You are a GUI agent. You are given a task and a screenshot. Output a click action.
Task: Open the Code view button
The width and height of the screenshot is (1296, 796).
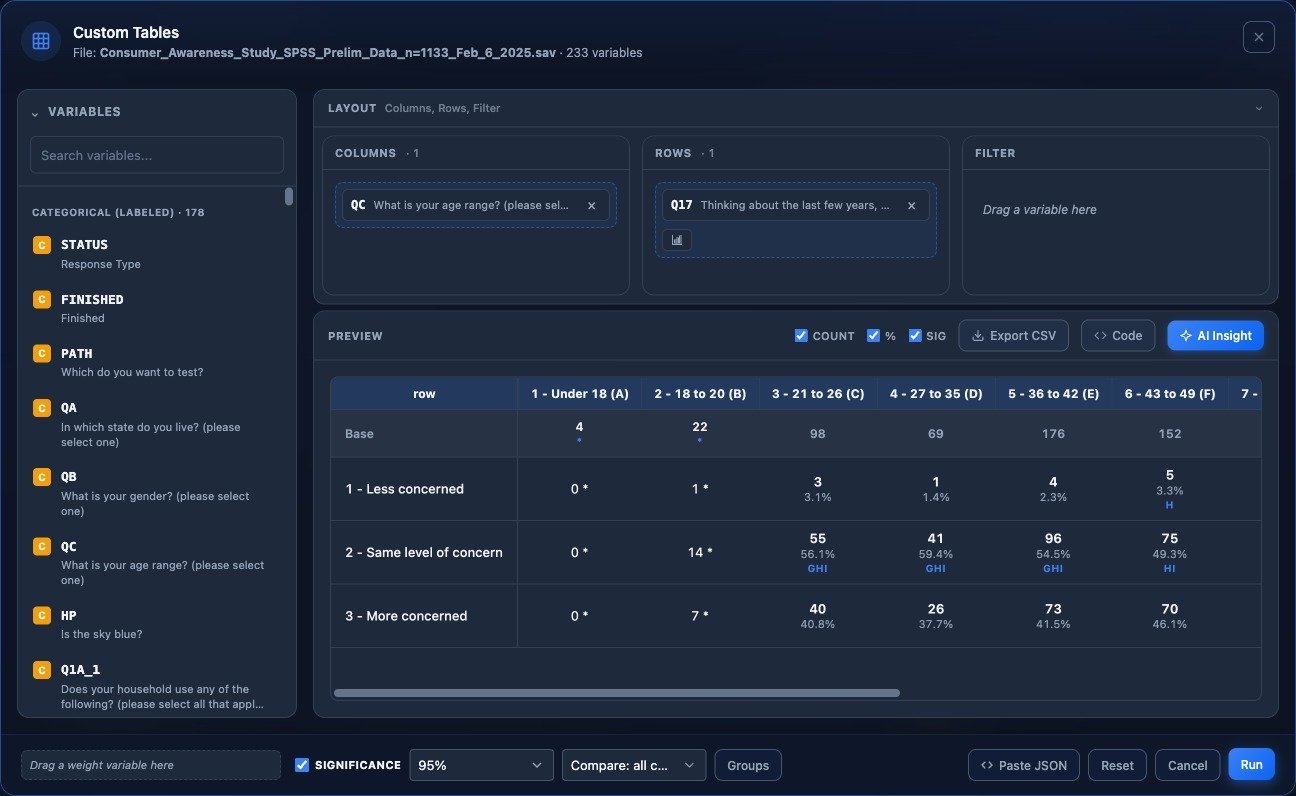point(1118,336)
